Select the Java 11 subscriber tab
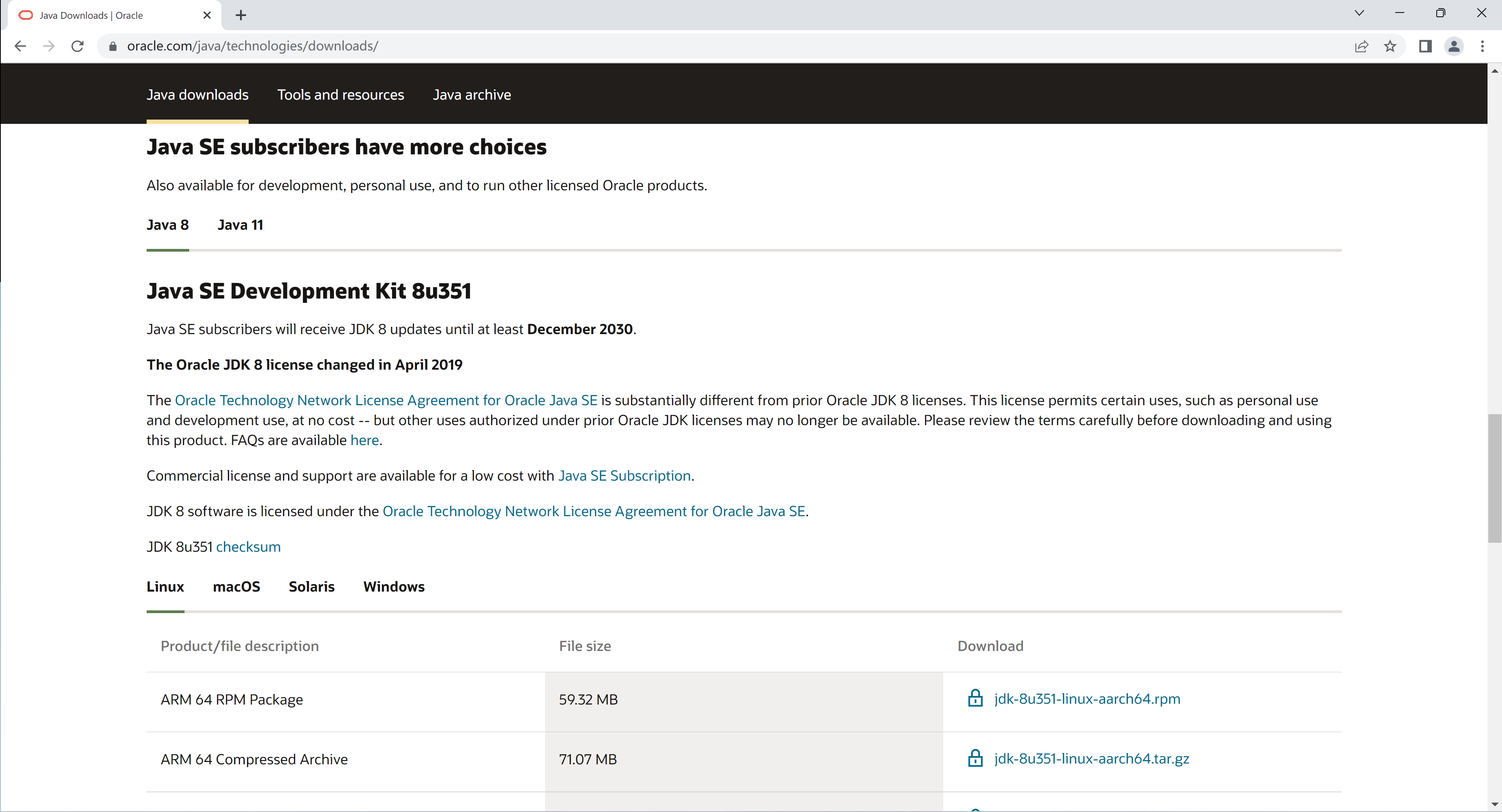This screenshot has height=812, width=1502. pos(240,224)
